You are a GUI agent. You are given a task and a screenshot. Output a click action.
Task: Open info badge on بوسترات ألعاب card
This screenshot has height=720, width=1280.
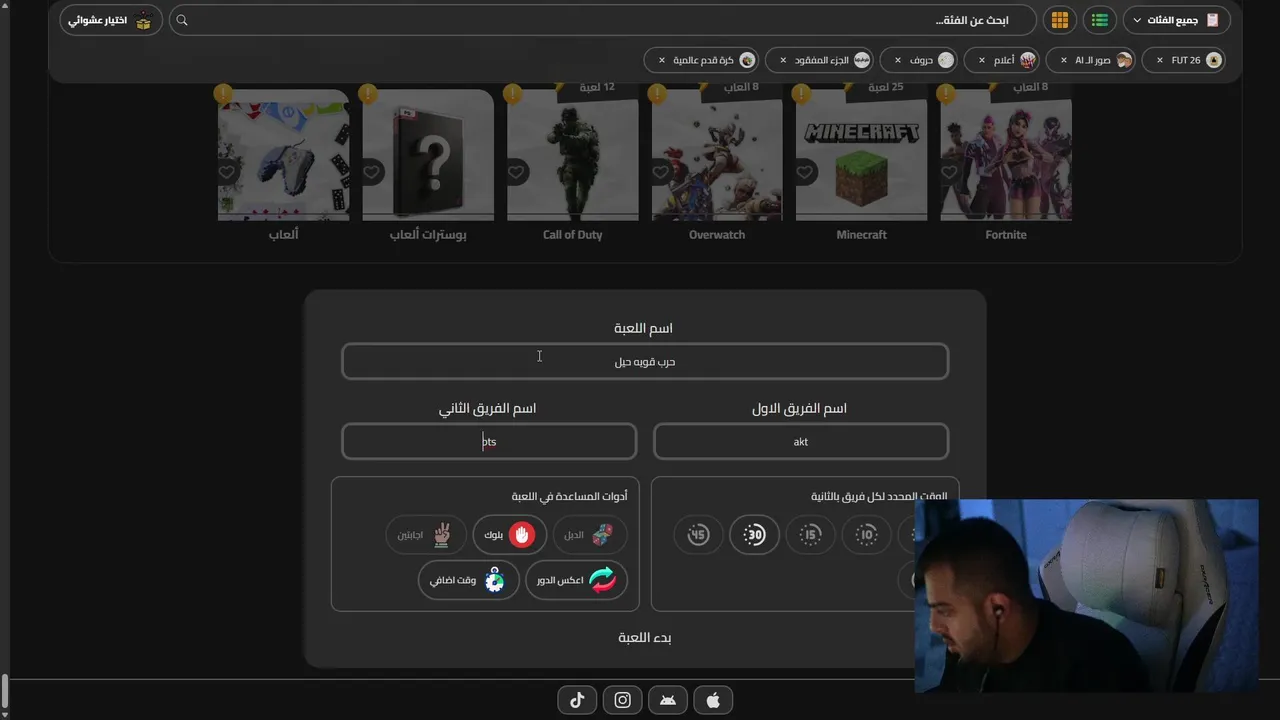click(x=368, y=94)
